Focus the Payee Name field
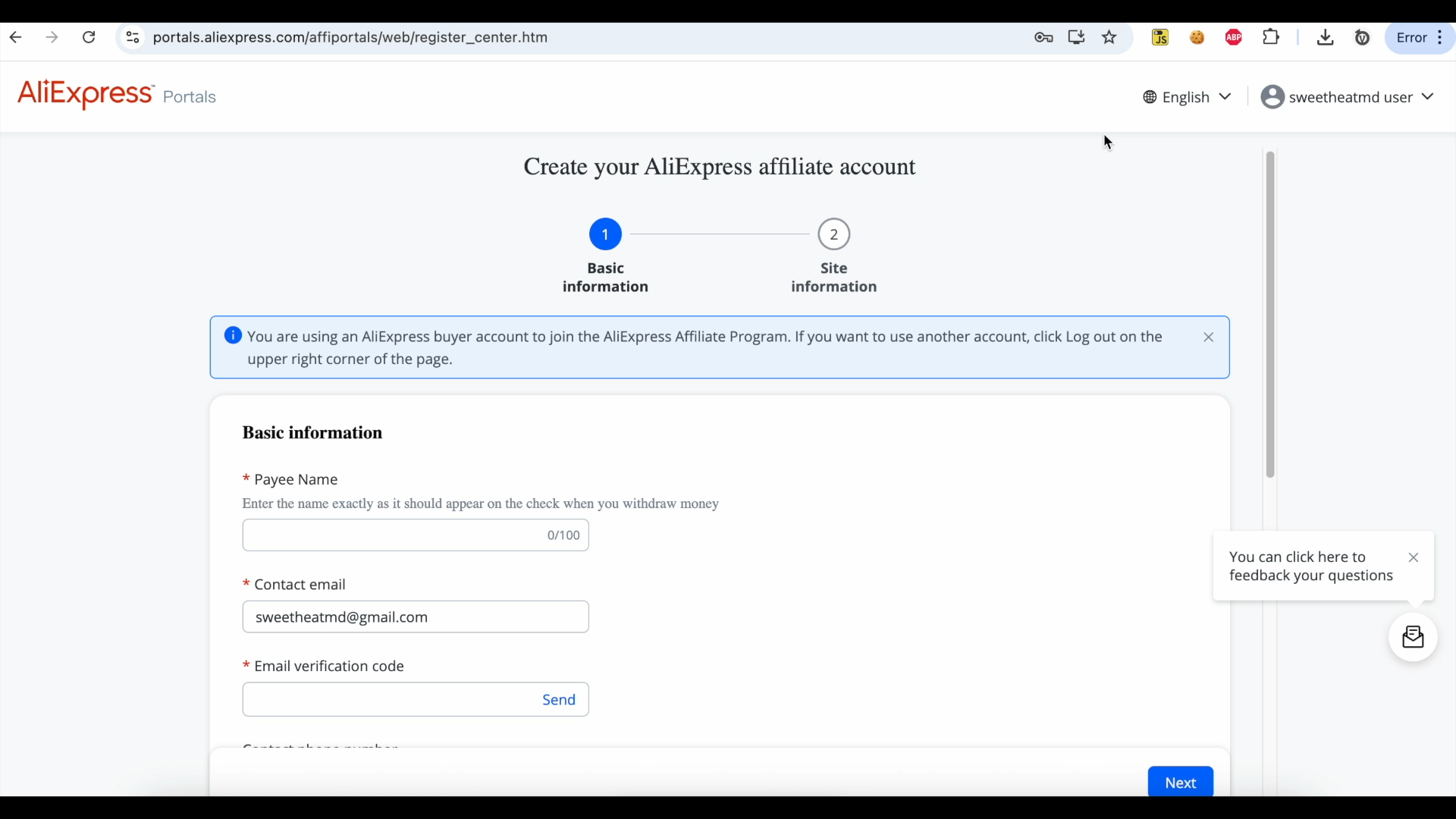 [x=416, y=535]
